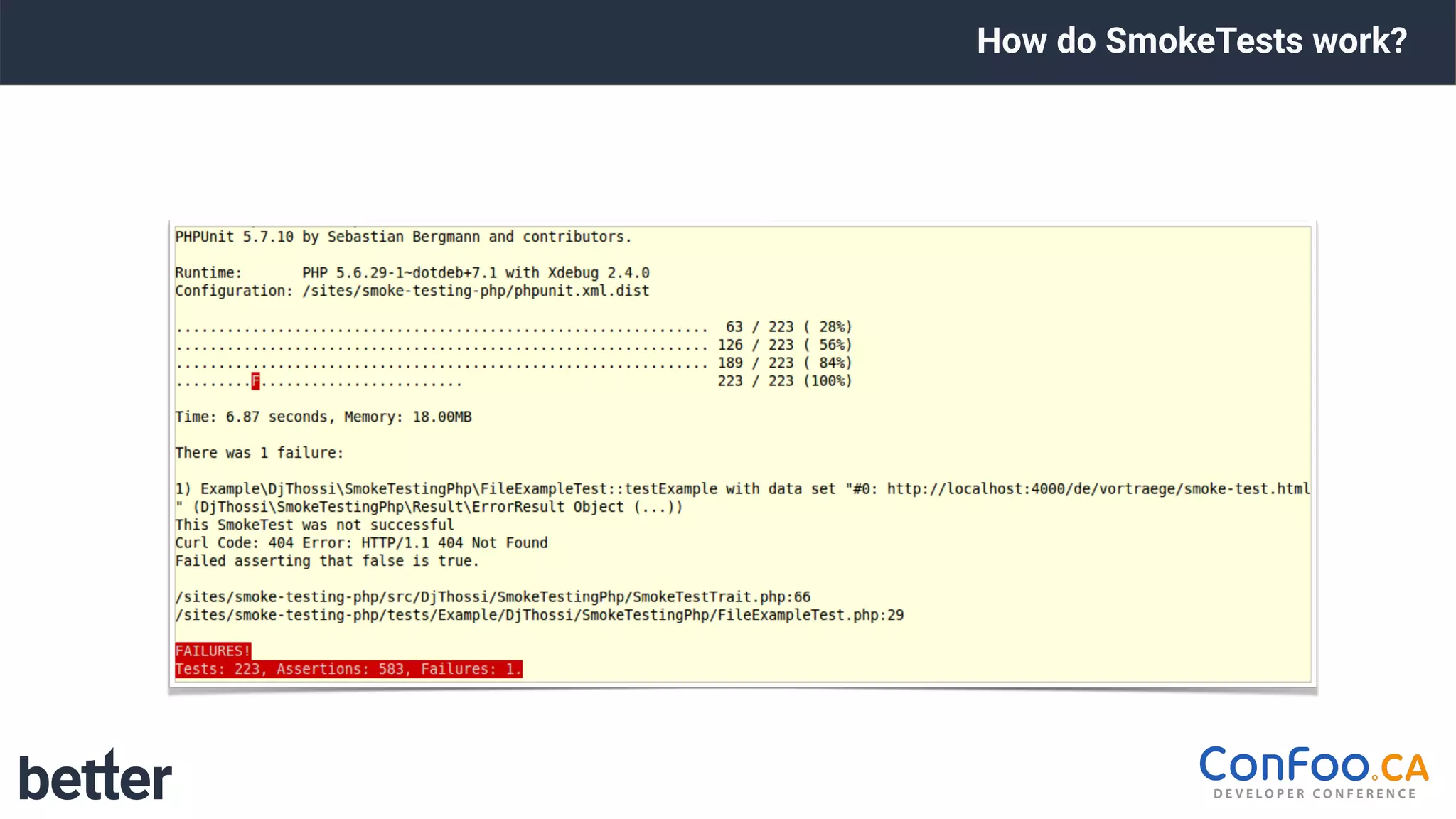The height and width of the screenshot is (819, 1456).
Task: Click the Configuration phpunit.xml.dist path
Action: coord(476,291)
